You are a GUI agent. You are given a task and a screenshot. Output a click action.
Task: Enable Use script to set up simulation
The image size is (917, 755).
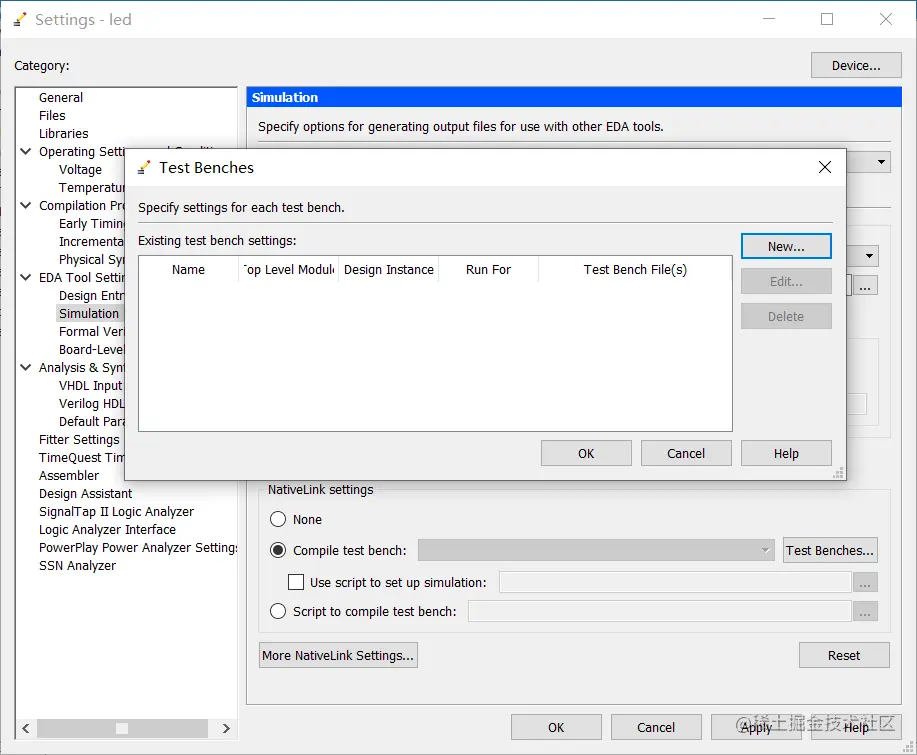[296, 582]
